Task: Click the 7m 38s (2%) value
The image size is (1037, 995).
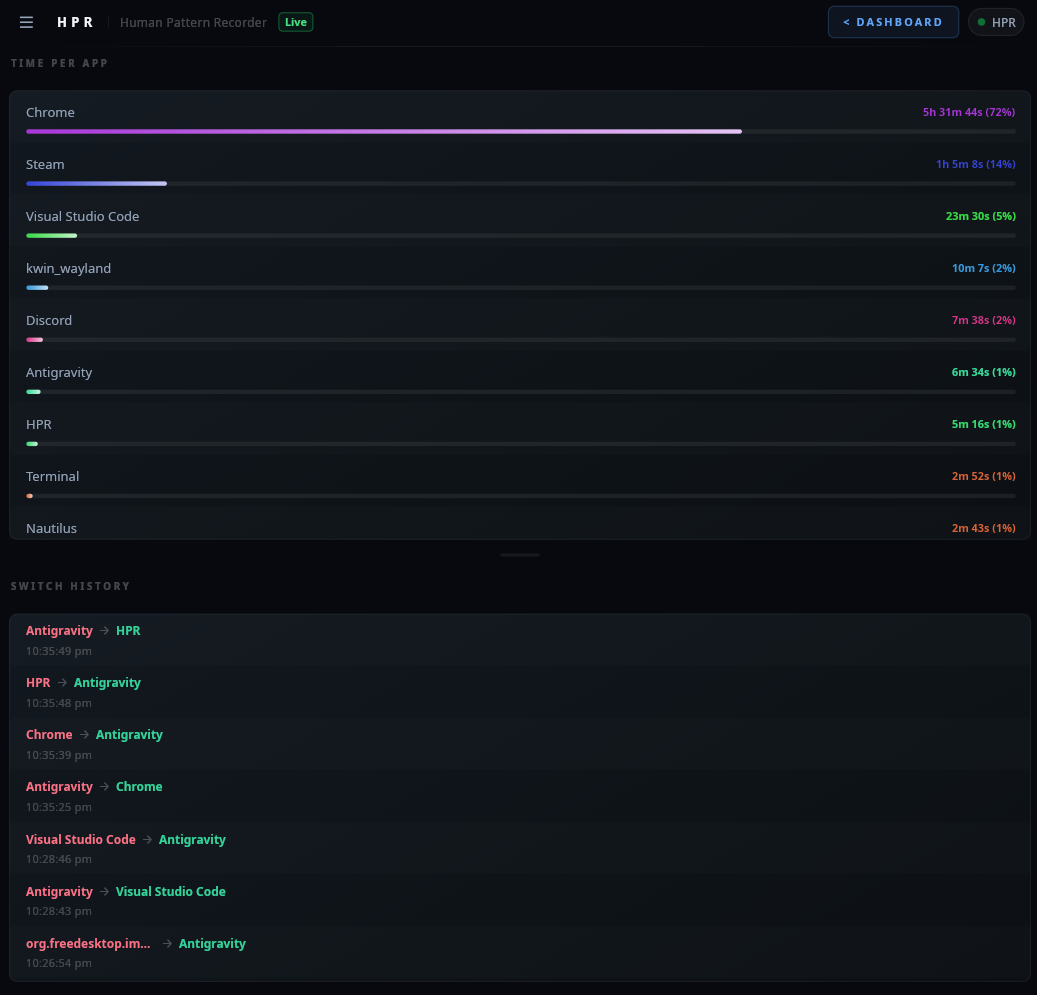Action: coord(983,320)
